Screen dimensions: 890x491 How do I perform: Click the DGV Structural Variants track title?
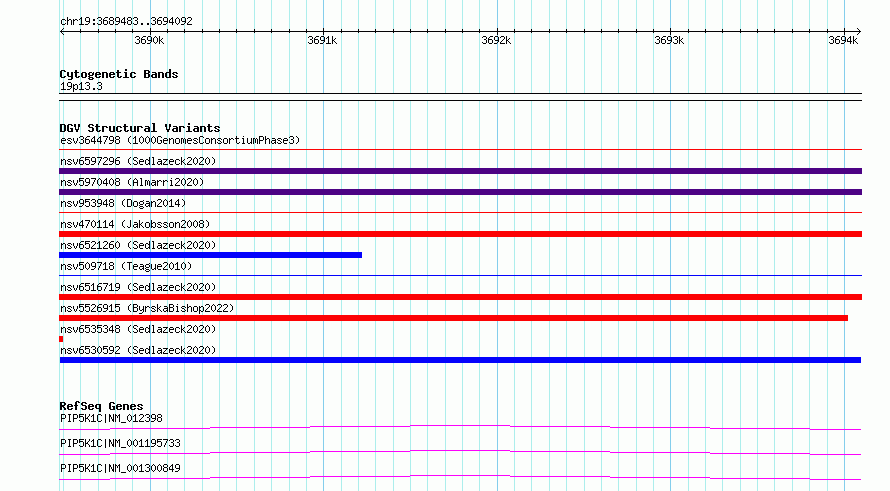click(x=140, y=128)
